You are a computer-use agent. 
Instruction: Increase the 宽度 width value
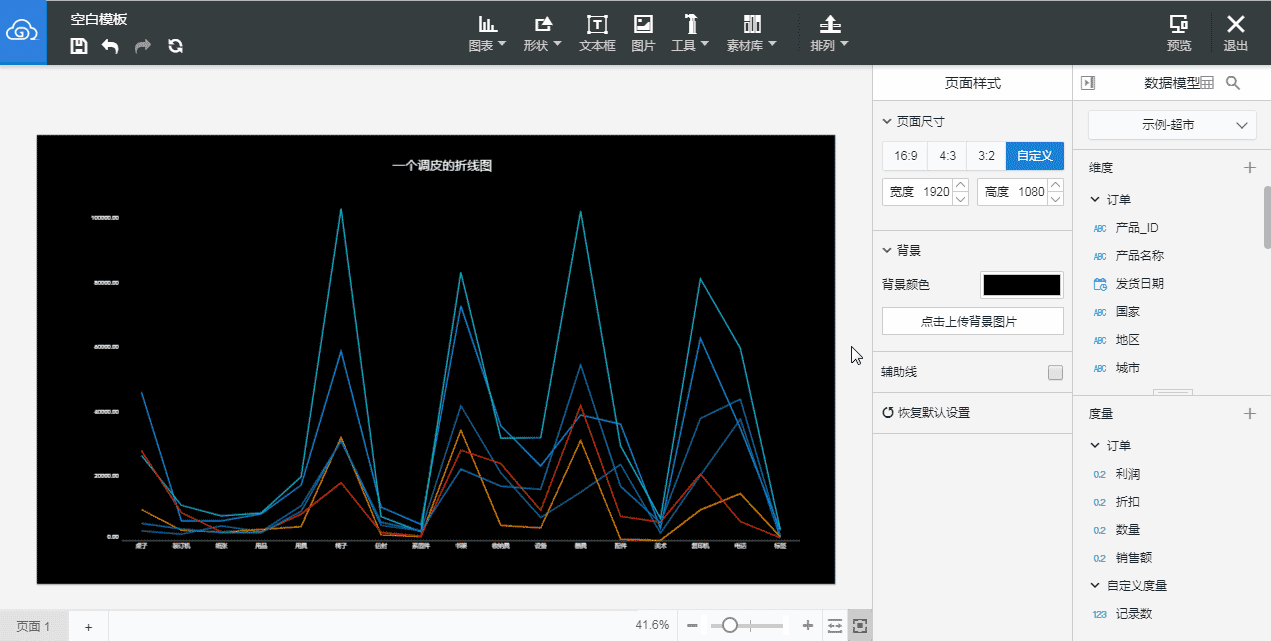tap(961, 185)
